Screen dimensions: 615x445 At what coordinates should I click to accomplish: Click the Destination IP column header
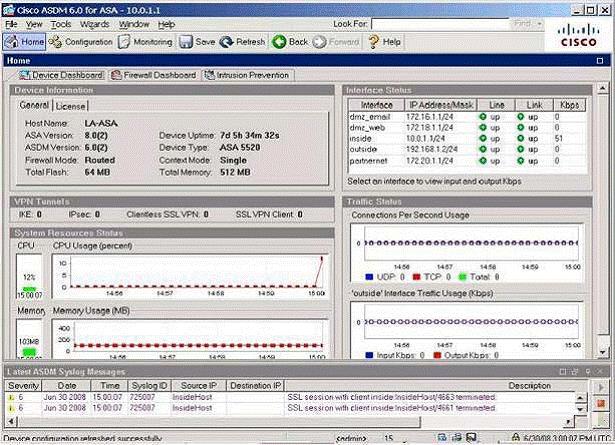[256, 386]
